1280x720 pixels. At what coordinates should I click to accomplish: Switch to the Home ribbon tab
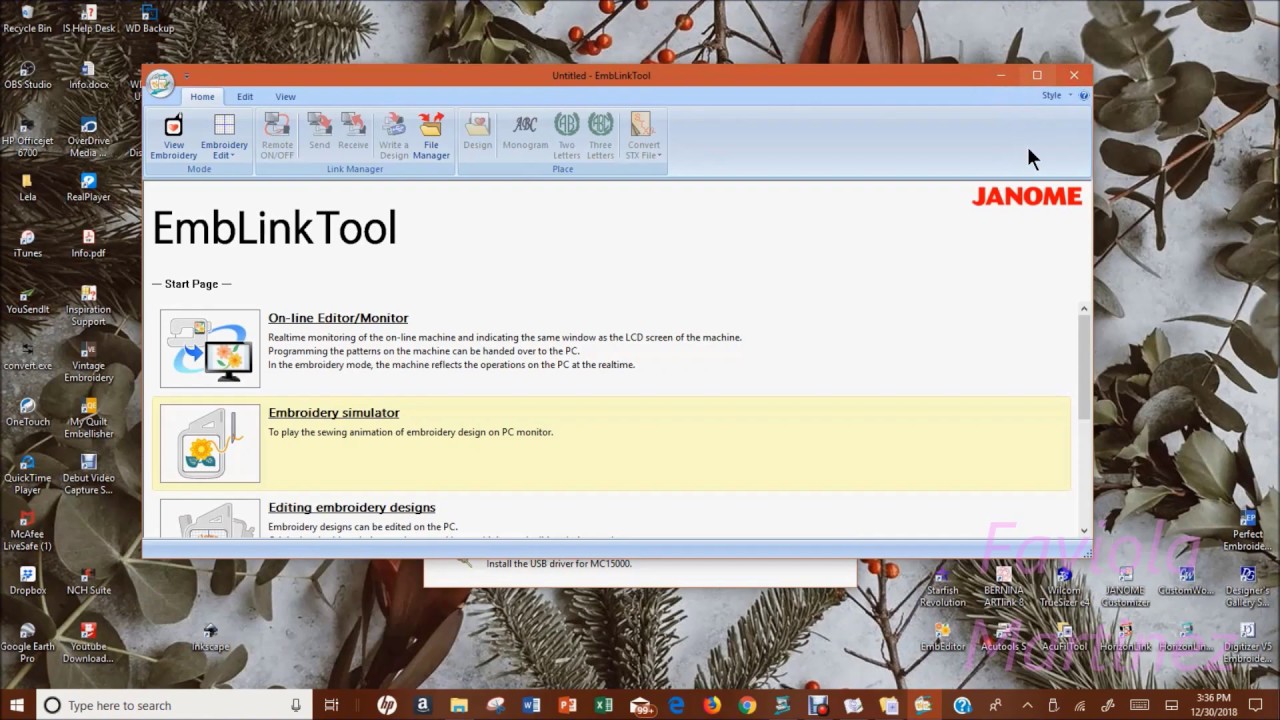202,97
